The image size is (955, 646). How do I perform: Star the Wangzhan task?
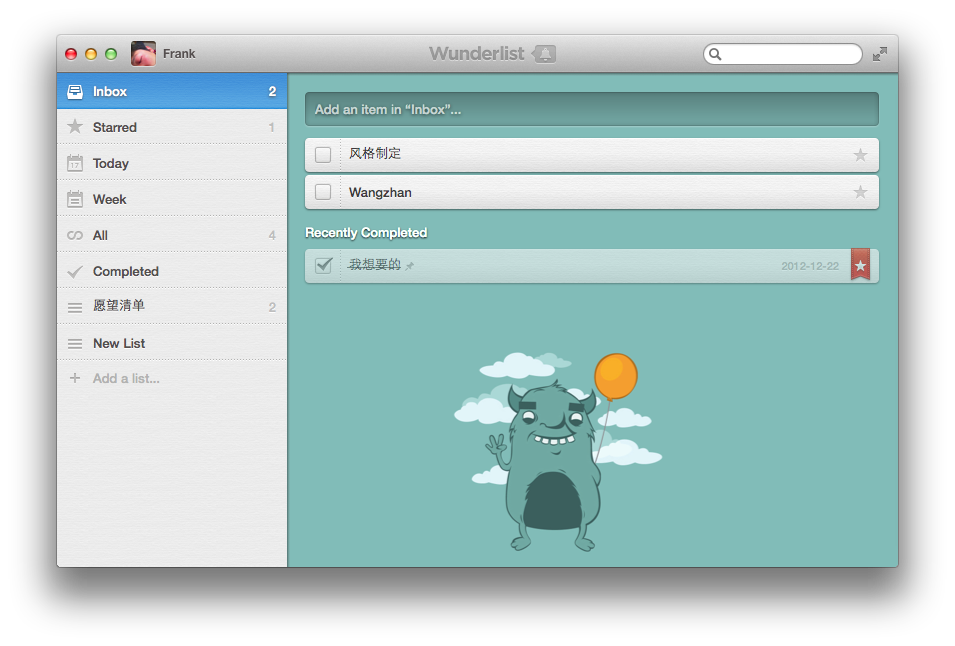tap(860, 192)
